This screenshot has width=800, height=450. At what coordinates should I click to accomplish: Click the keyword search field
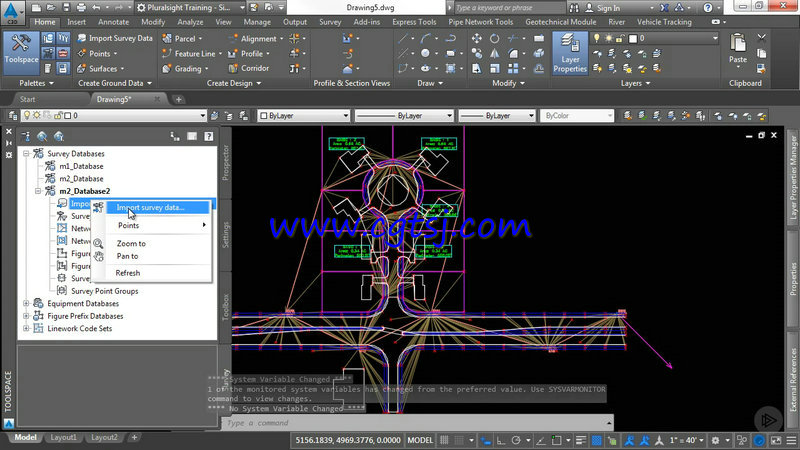(509, 8)
